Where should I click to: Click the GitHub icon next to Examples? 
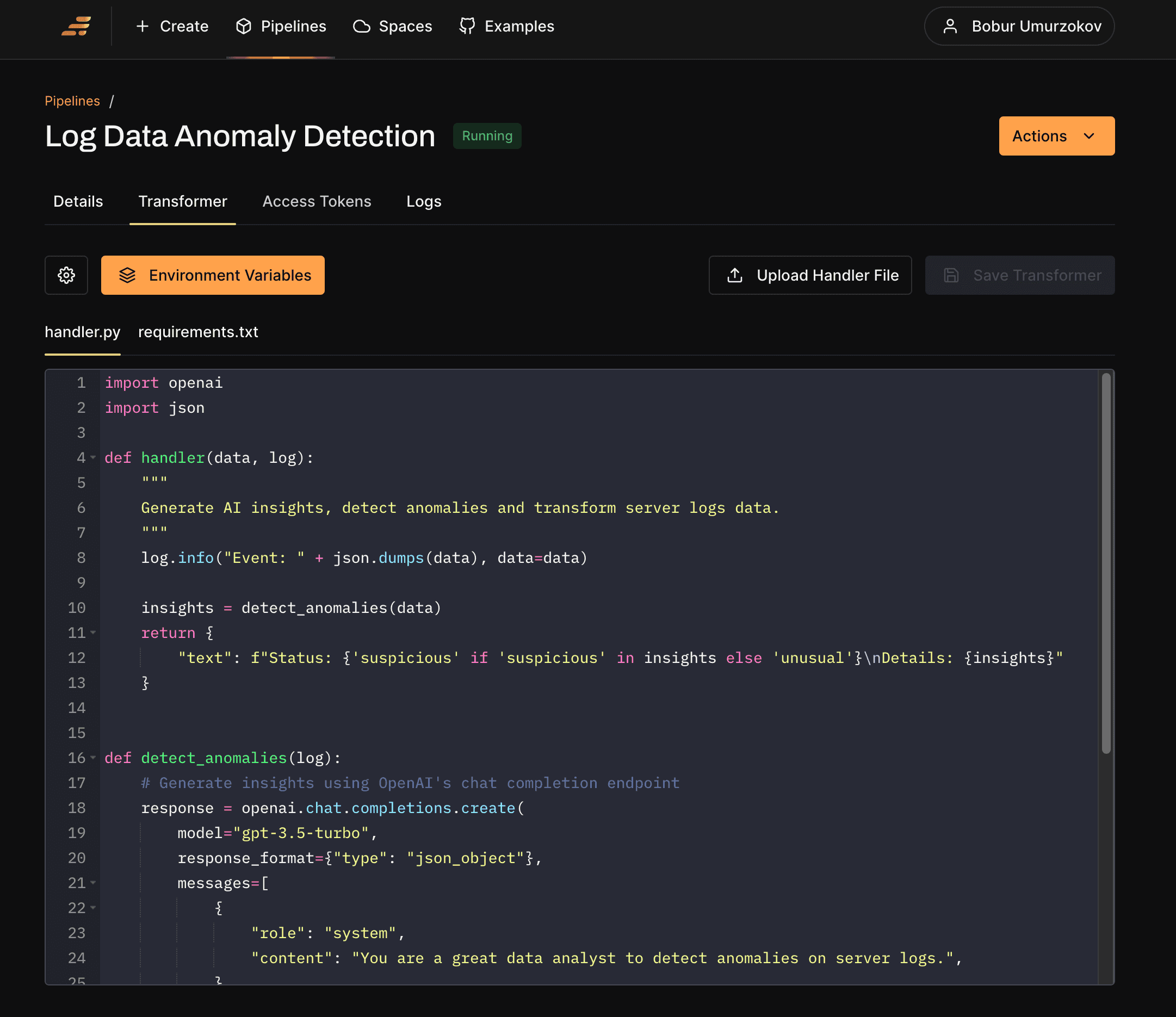[467, 26]
